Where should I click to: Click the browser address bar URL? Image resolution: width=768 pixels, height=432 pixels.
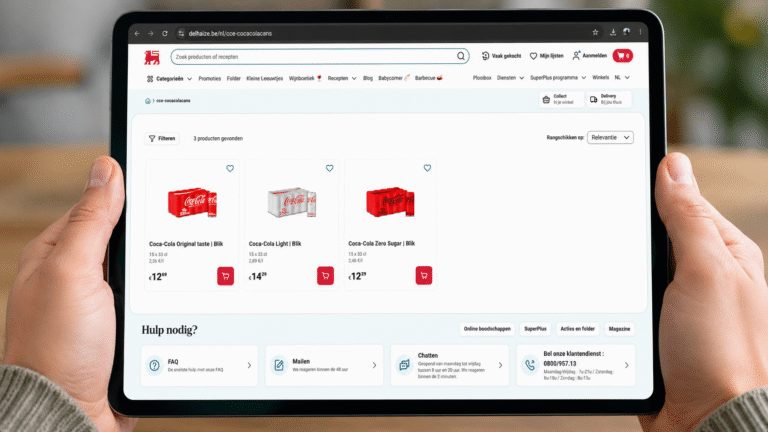[230, 33]
